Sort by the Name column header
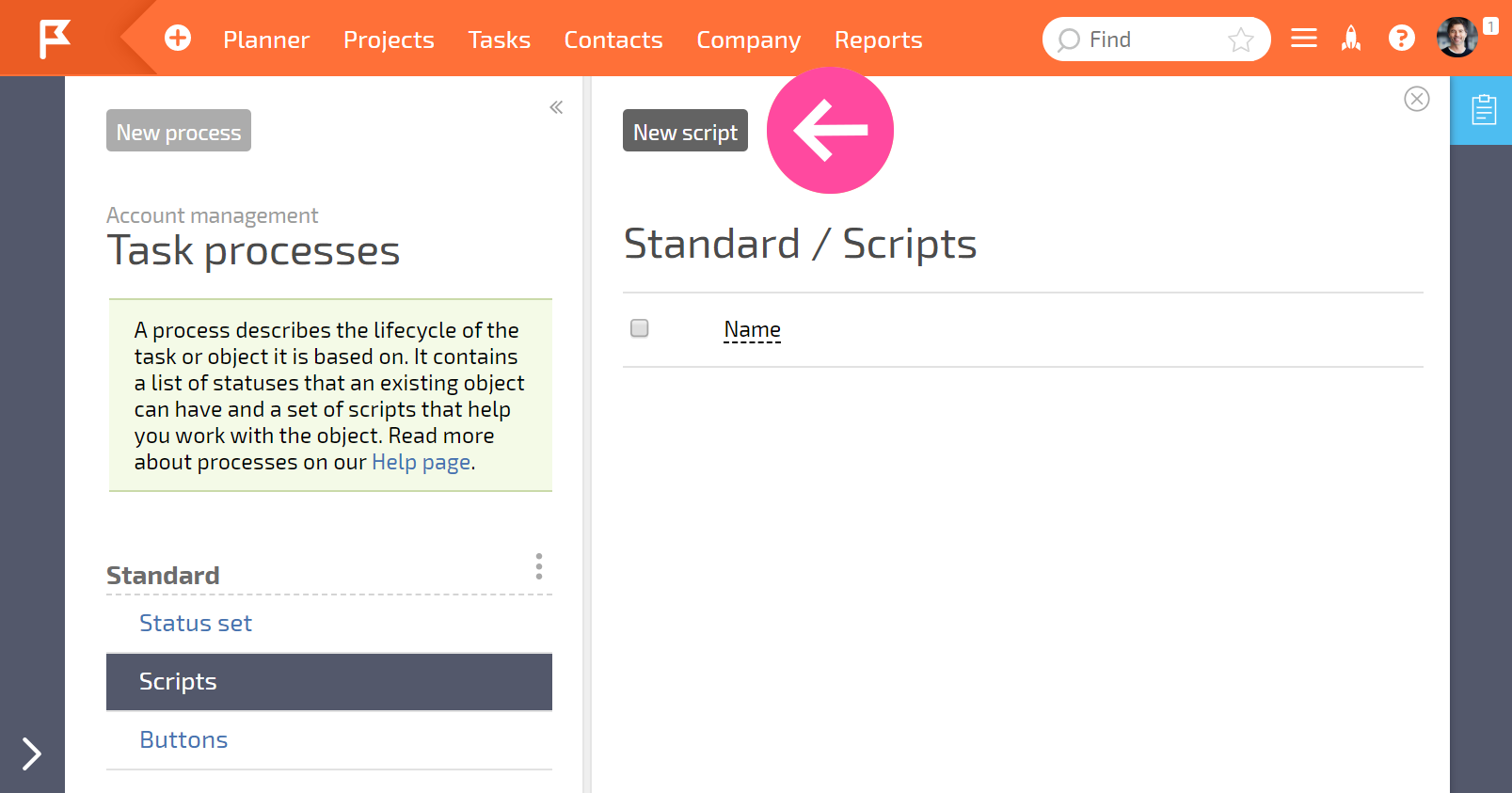The height and width of the screenshot is (793, 1512). (x=752, y=329)
